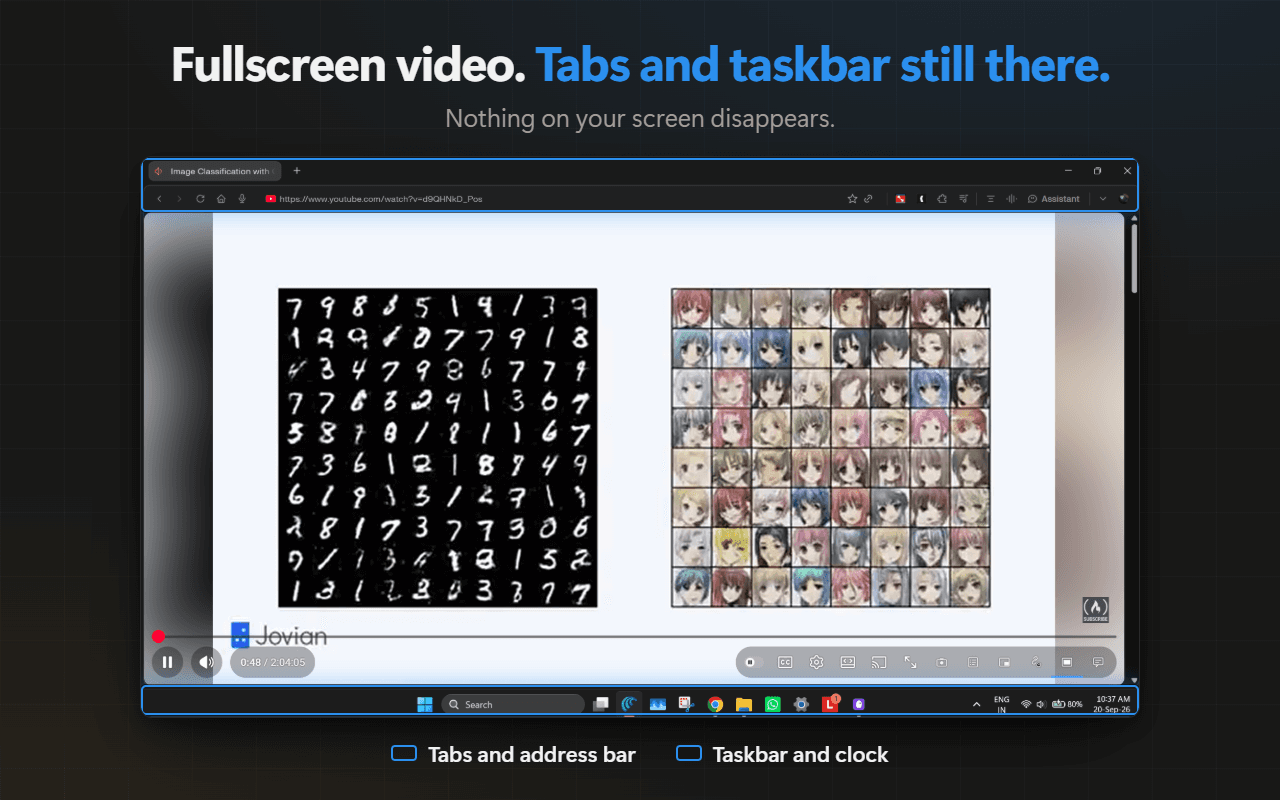Viewport: 1280px width, 800px height.
Task: Switch to theater mode icon
Action: pos(848,662)
